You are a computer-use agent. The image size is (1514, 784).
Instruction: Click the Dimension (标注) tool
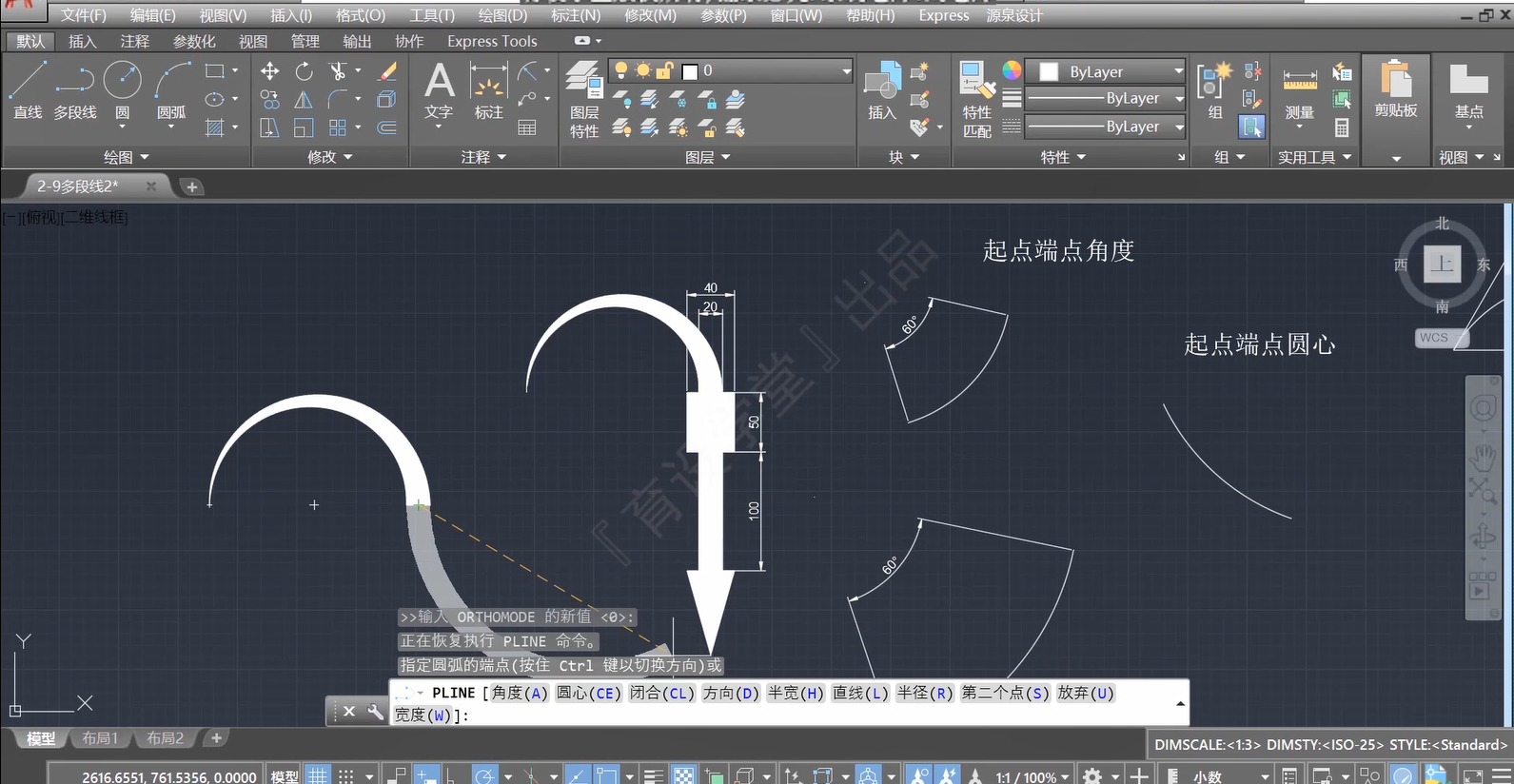[x=488, y=91]
